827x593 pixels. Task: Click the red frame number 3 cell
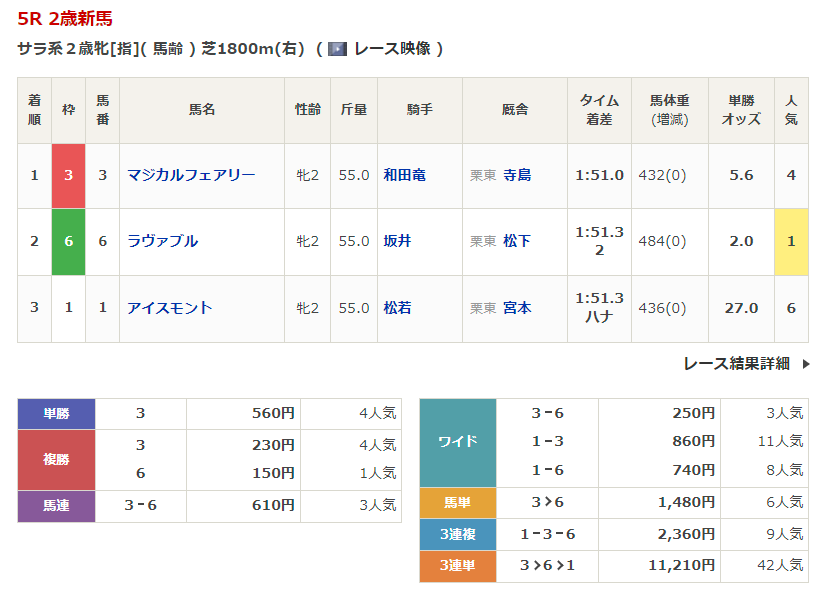69,175
